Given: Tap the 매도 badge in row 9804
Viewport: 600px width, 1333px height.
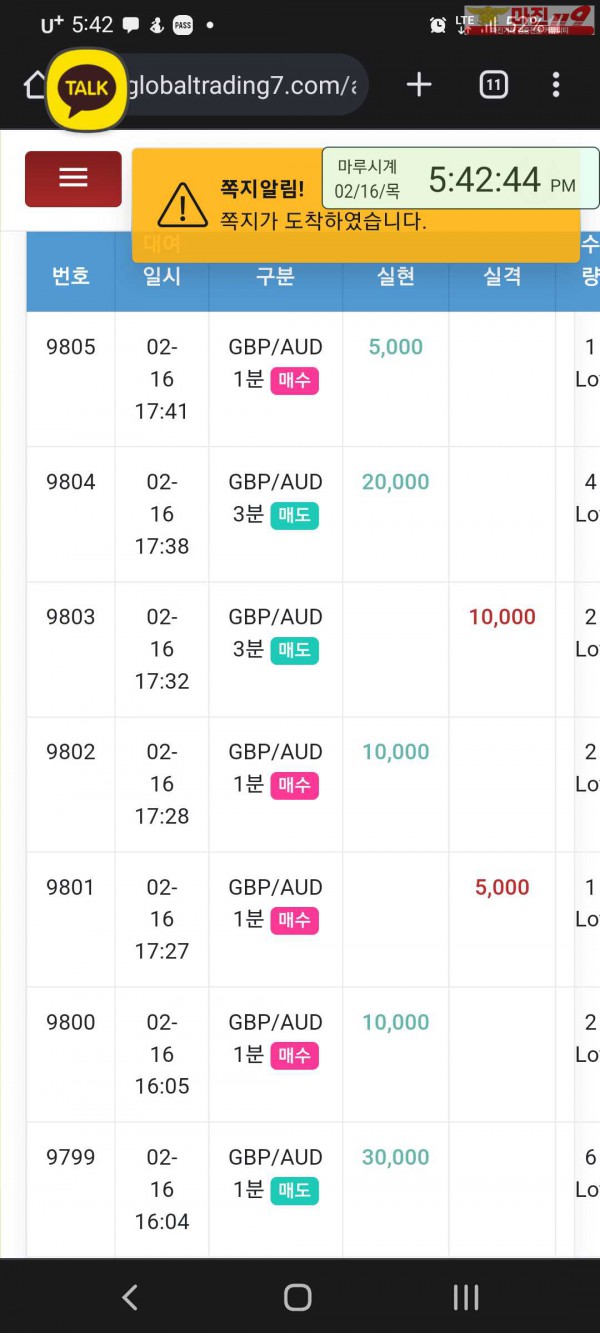Looking at the screenshot, I should (x=294, y=515).
